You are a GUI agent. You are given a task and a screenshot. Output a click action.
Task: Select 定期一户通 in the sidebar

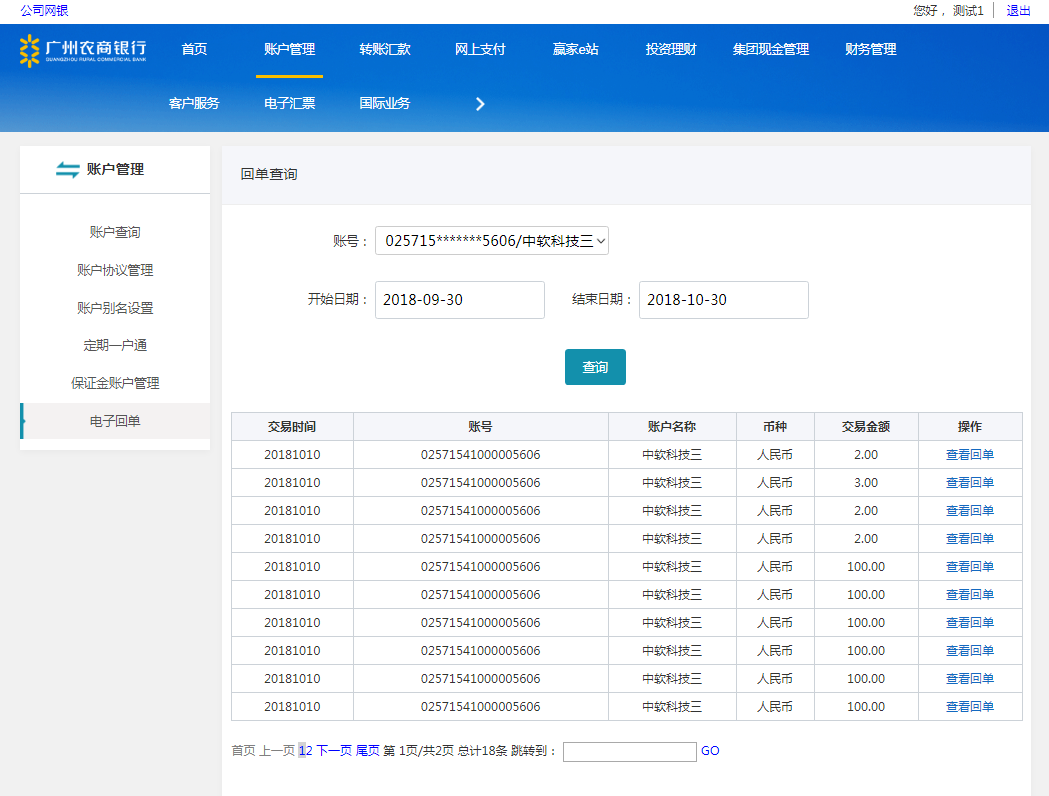(115, 345)
